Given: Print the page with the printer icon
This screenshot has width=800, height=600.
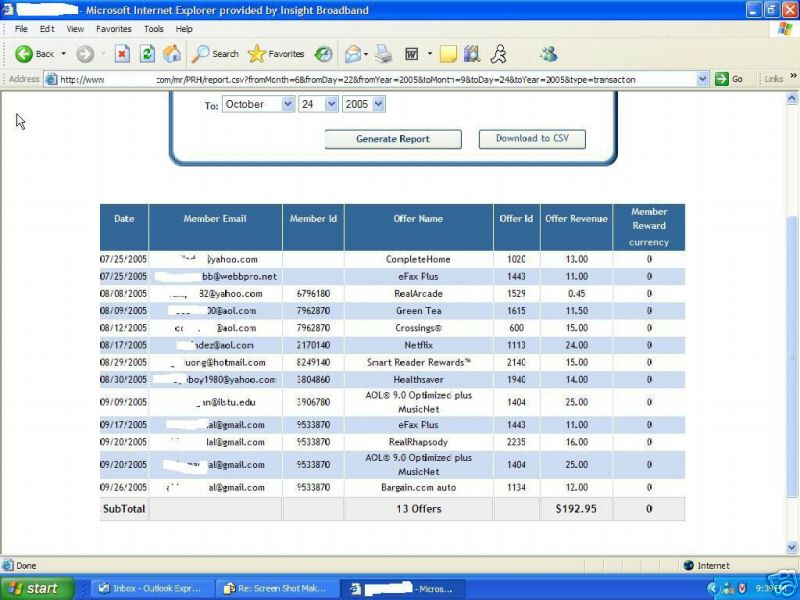Looking at the screenshot, I should tap(384, 54).
